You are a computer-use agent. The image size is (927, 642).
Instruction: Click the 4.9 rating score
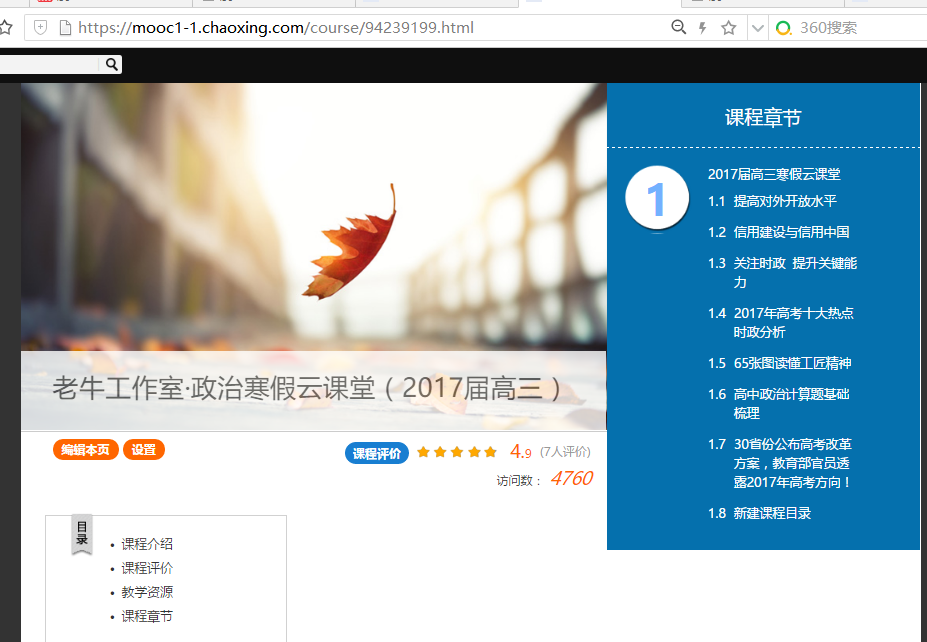521,452
